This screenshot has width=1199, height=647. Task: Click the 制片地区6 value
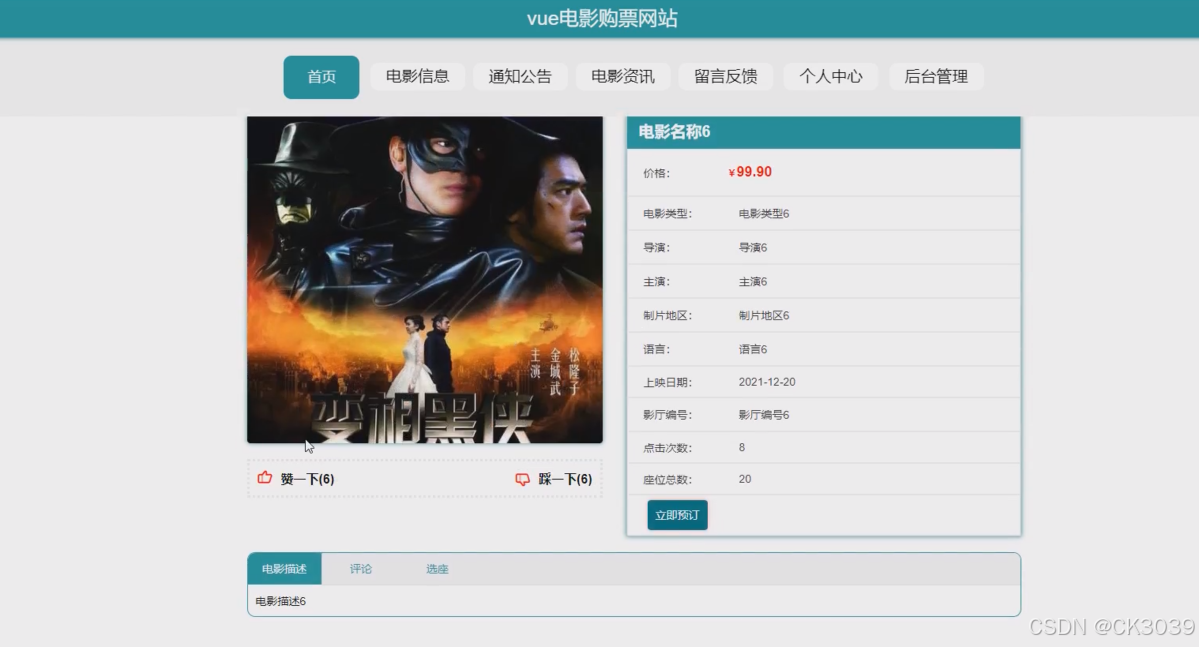tap(764, 315)
